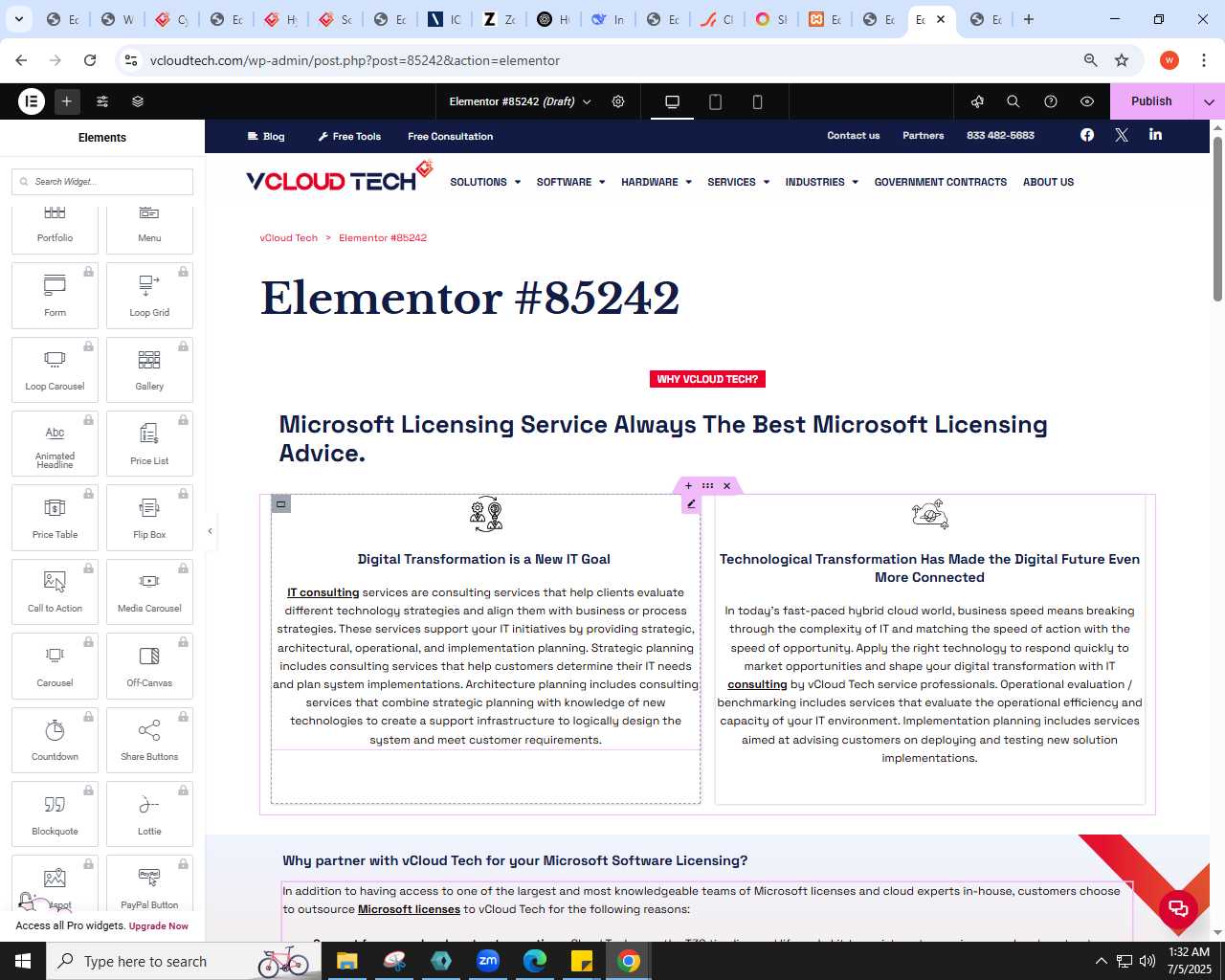Select the Off-Canvas widget
Screen dimensions: 1225x980
point(149,666)
